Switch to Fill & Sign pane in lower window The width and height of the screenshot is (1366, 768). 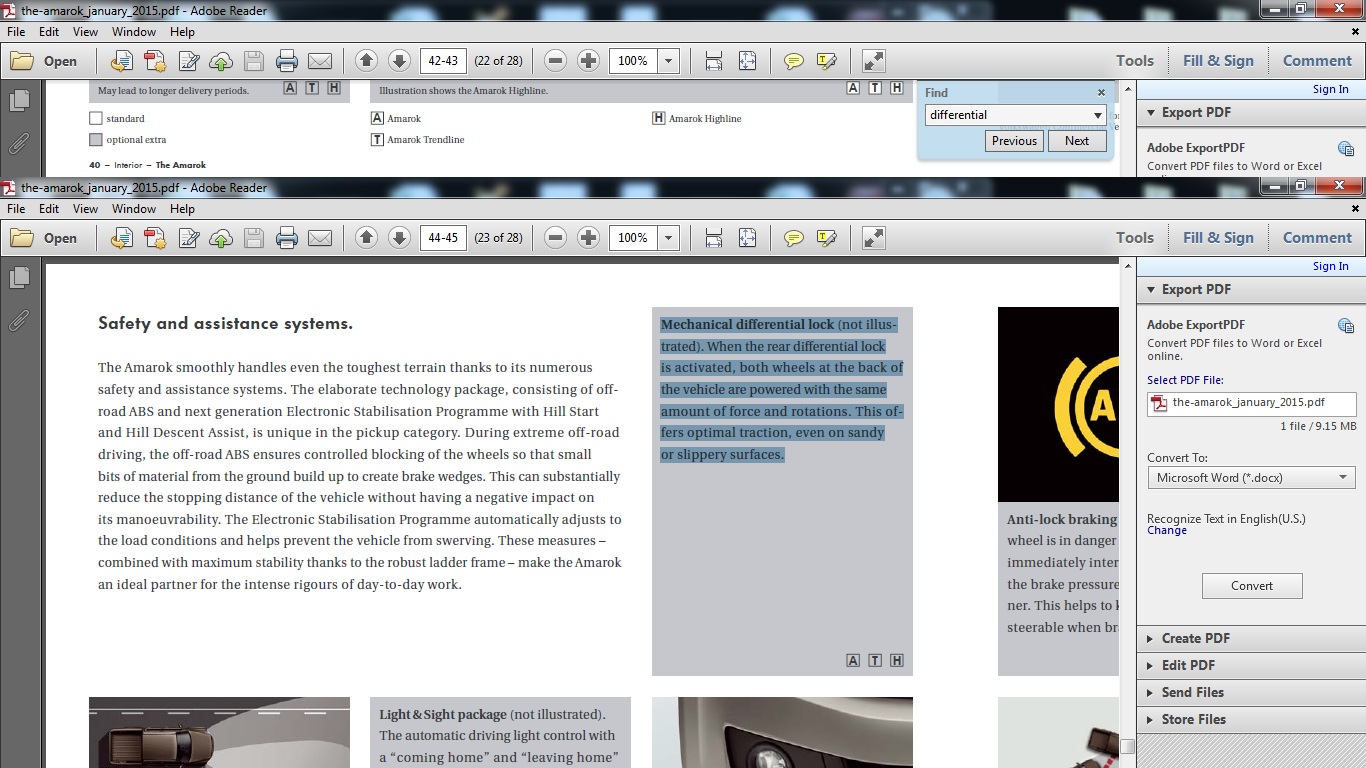1217,238
